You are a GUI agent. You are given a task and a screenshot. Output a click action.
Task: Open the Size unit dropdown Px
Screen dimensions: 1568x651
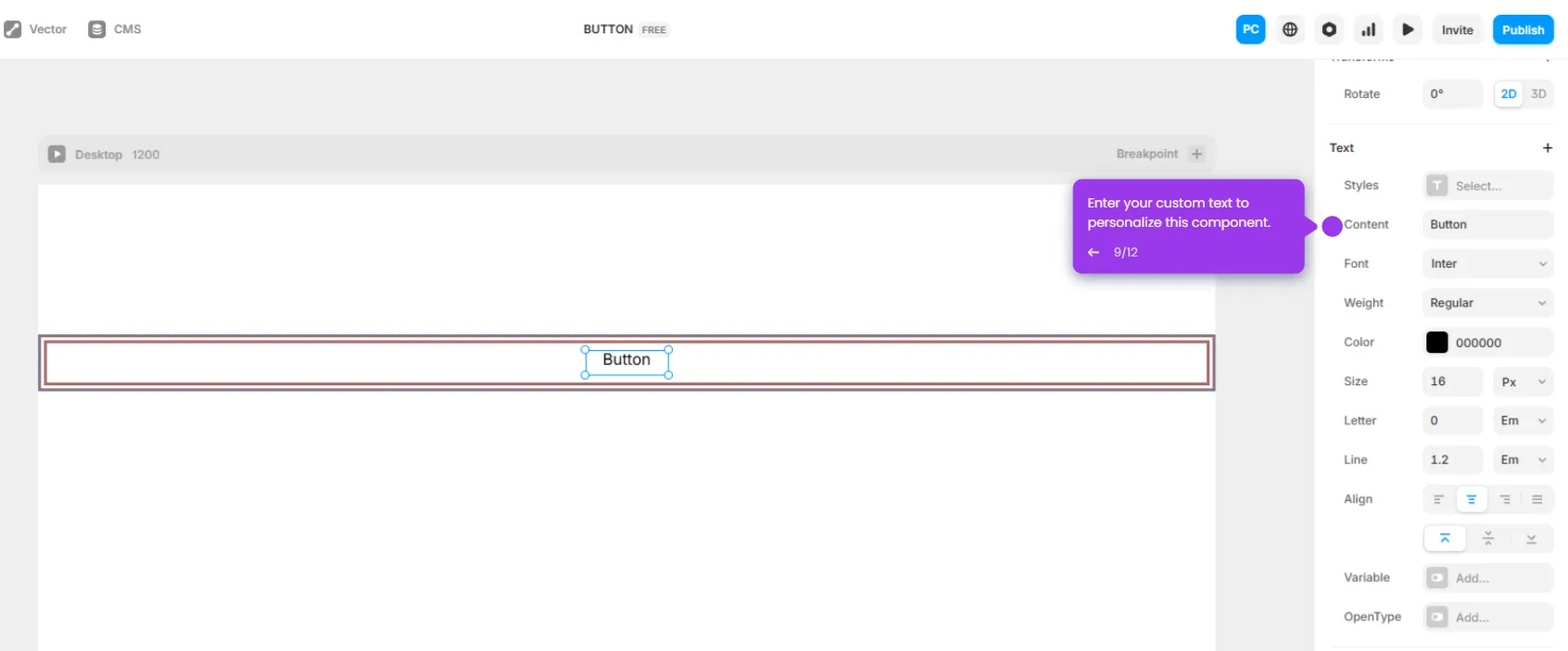1523,382
